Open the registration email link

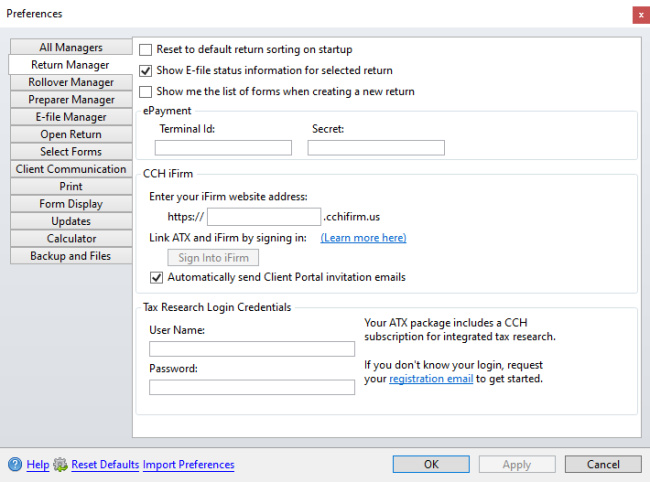tap(431, 379)
